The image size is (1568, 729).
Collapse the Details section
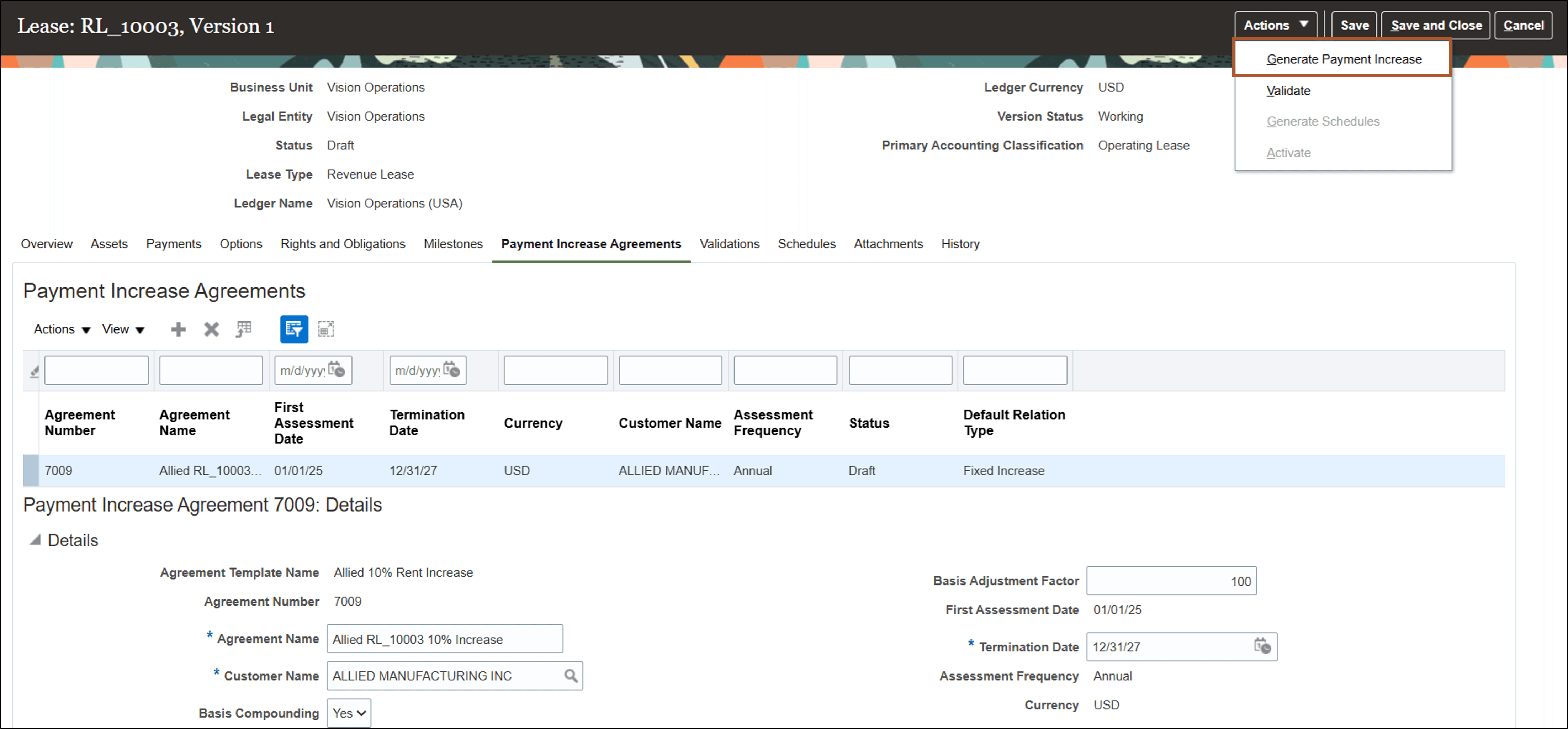(x=35, y=540)
